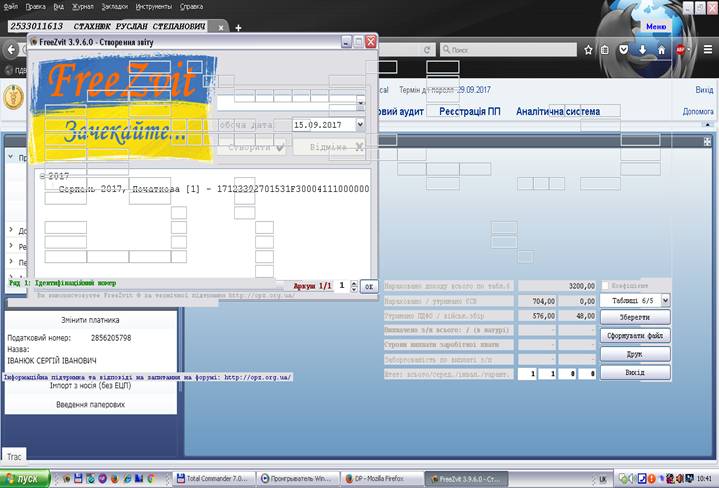Click the Зберегти button
This screenshot has height=488, width=719.
[634, 317]
